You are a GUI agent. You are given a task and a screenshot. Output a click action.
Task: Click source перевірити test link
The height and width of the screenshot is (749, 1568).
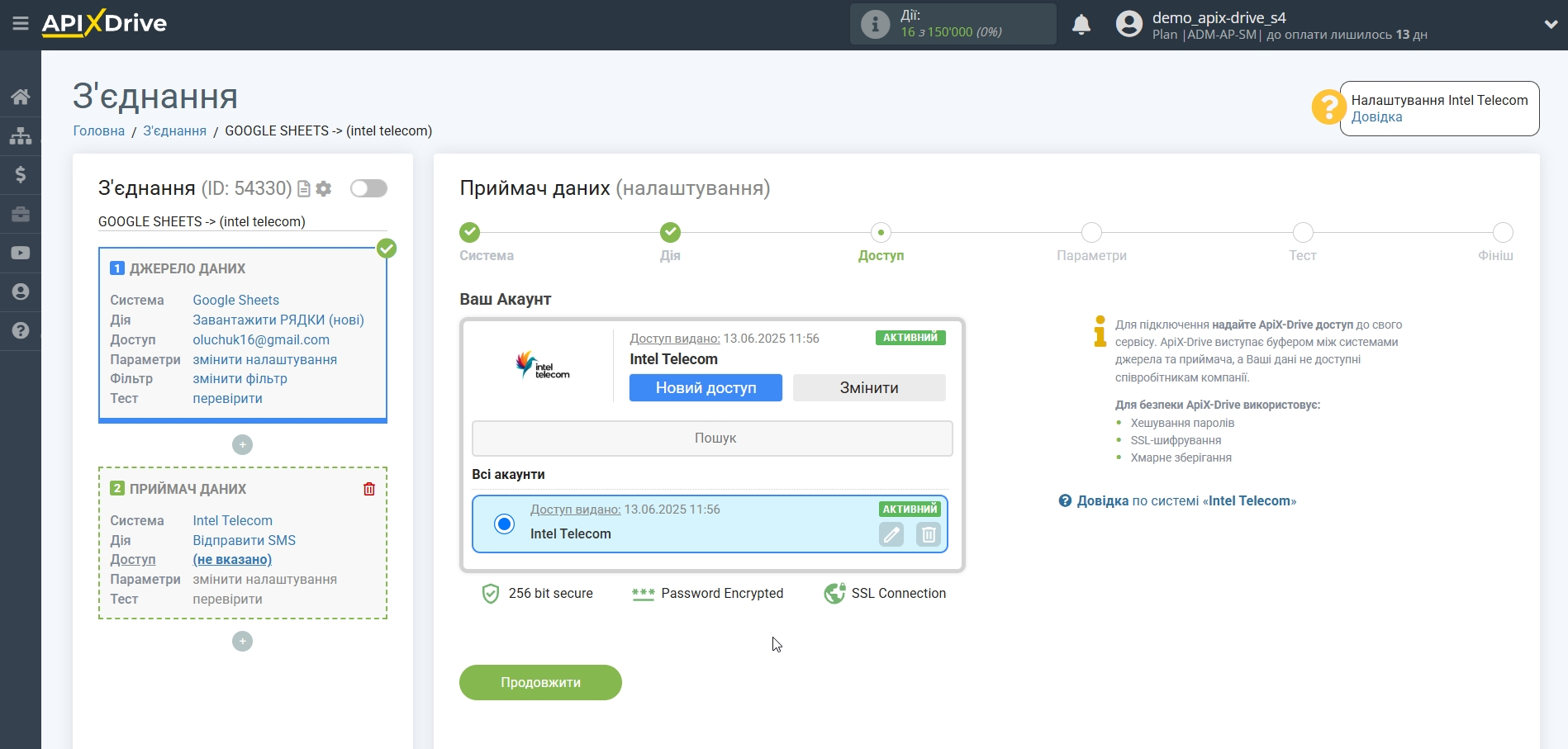pos(228,398)
